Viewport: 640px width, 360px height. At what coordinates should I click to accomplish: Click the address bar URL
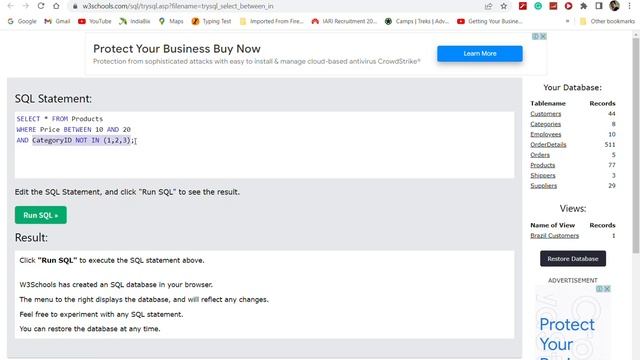point(178,6)
